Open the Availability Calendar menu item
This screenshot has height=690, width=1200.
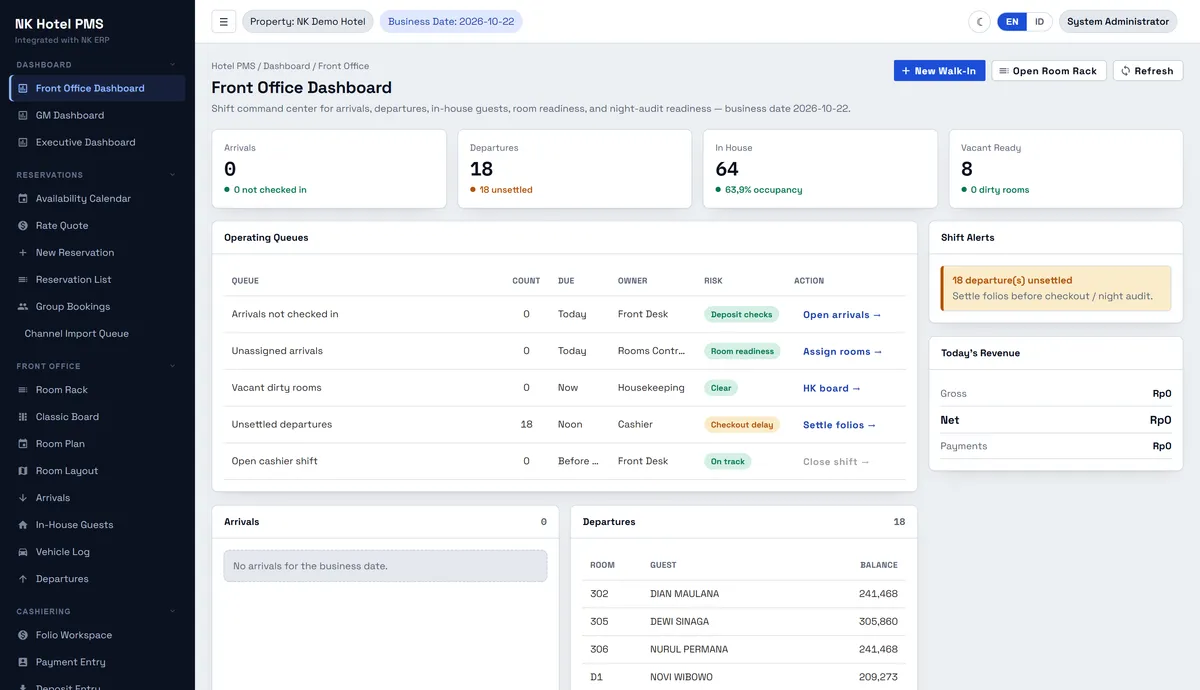coord(97,198)
